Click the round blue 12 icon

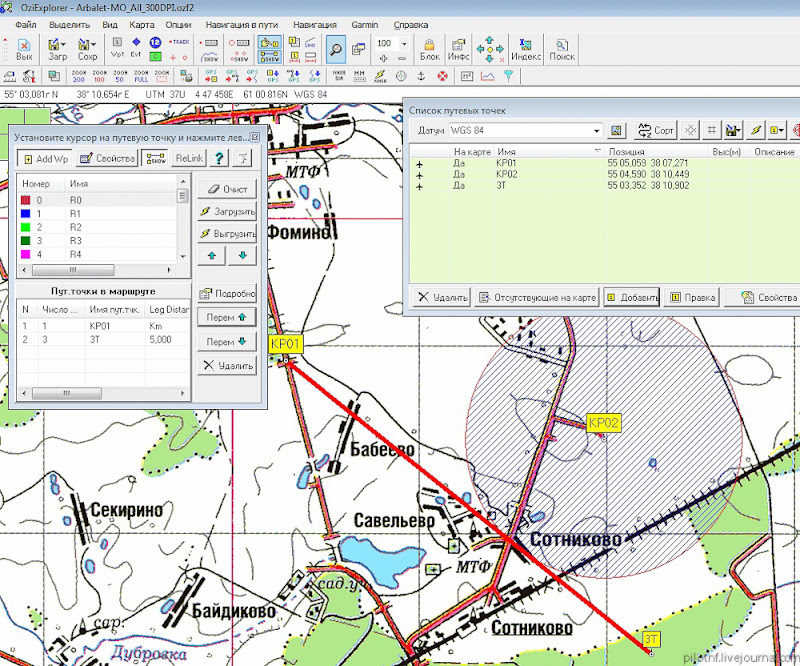(x=155, y=42)
